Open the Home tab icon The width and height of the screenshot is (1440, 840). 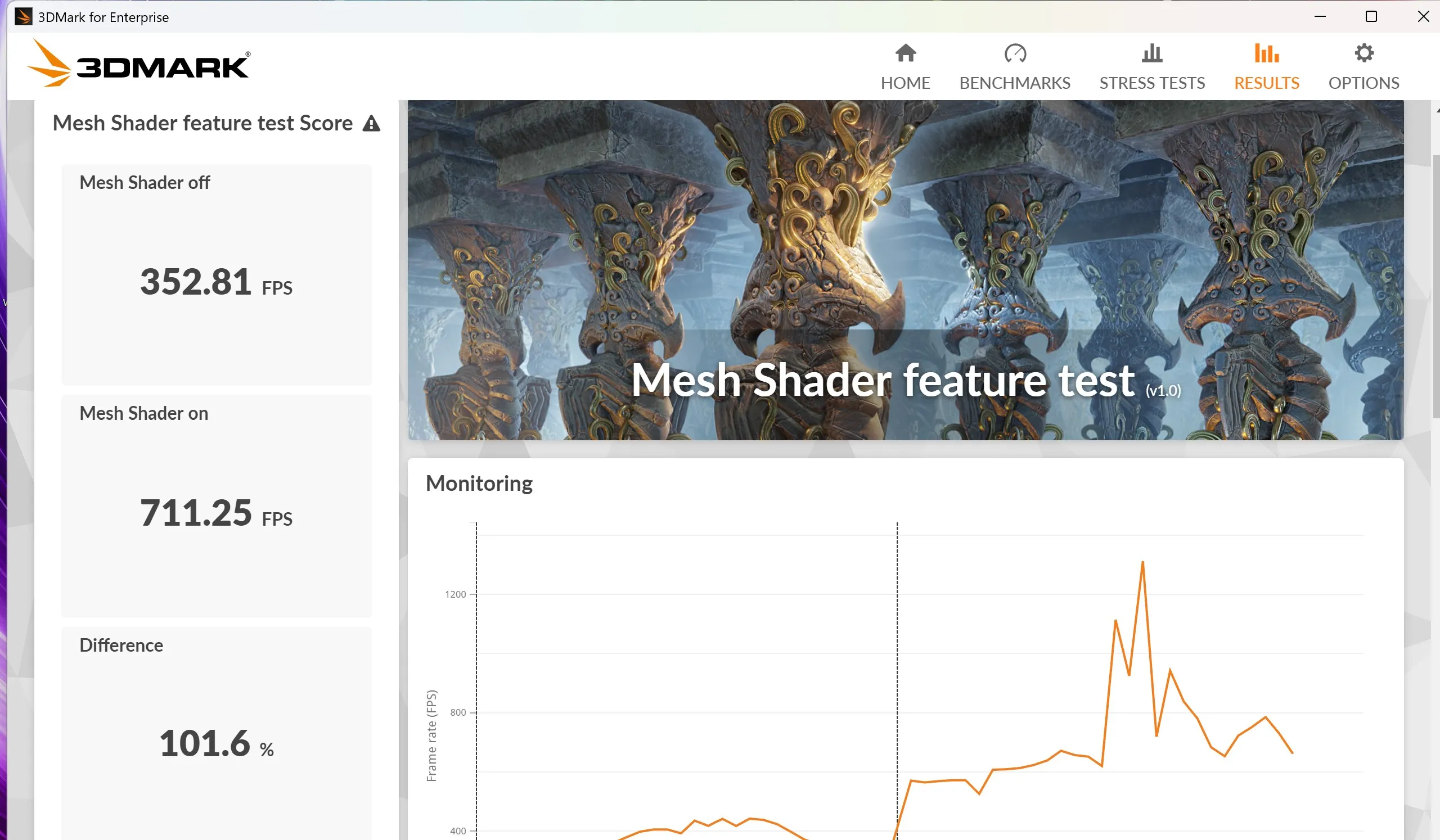tap(905, 53)
